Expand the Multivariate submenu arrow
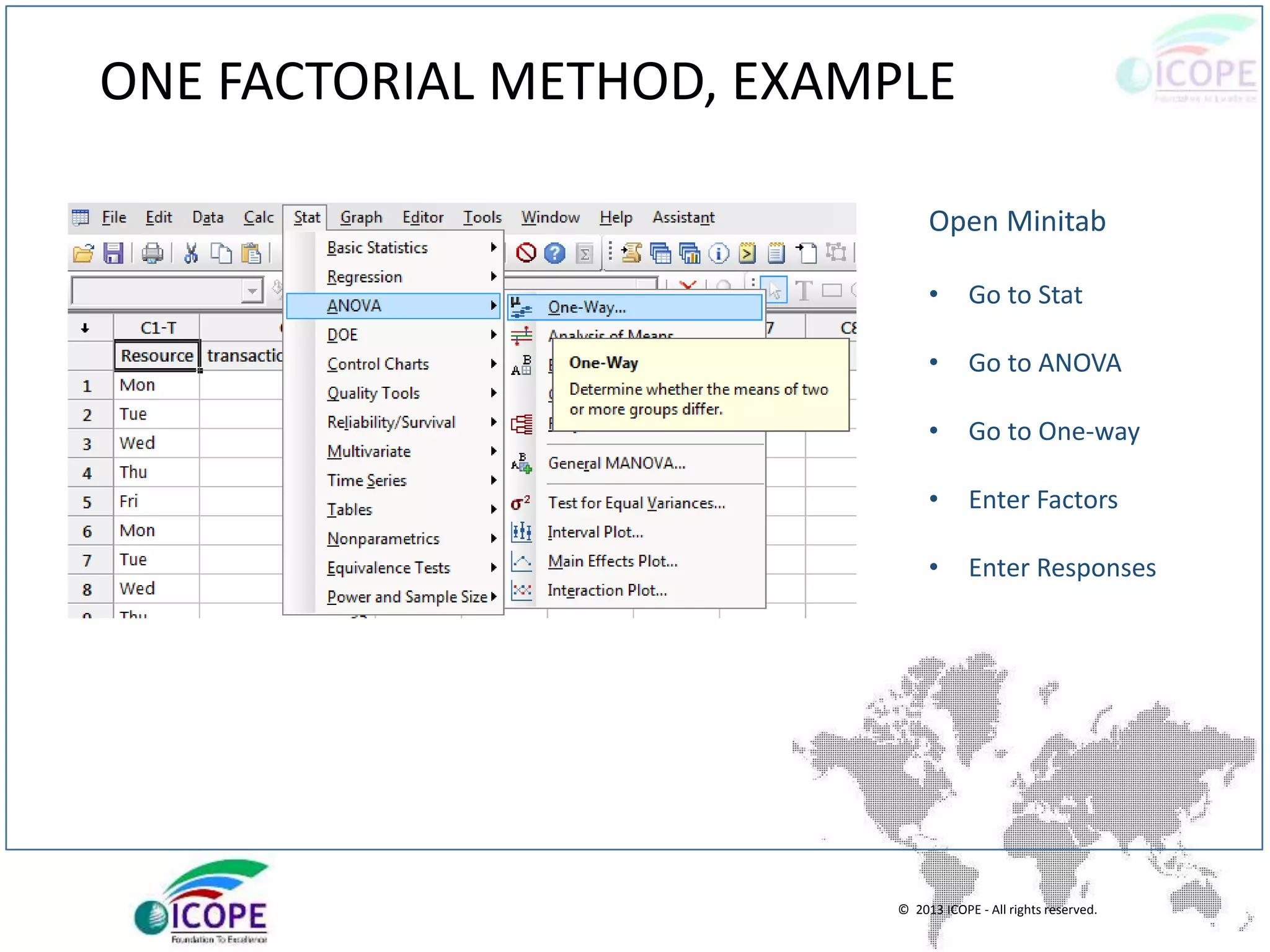Screen dimensions: 1270x952 click(494, 451)
